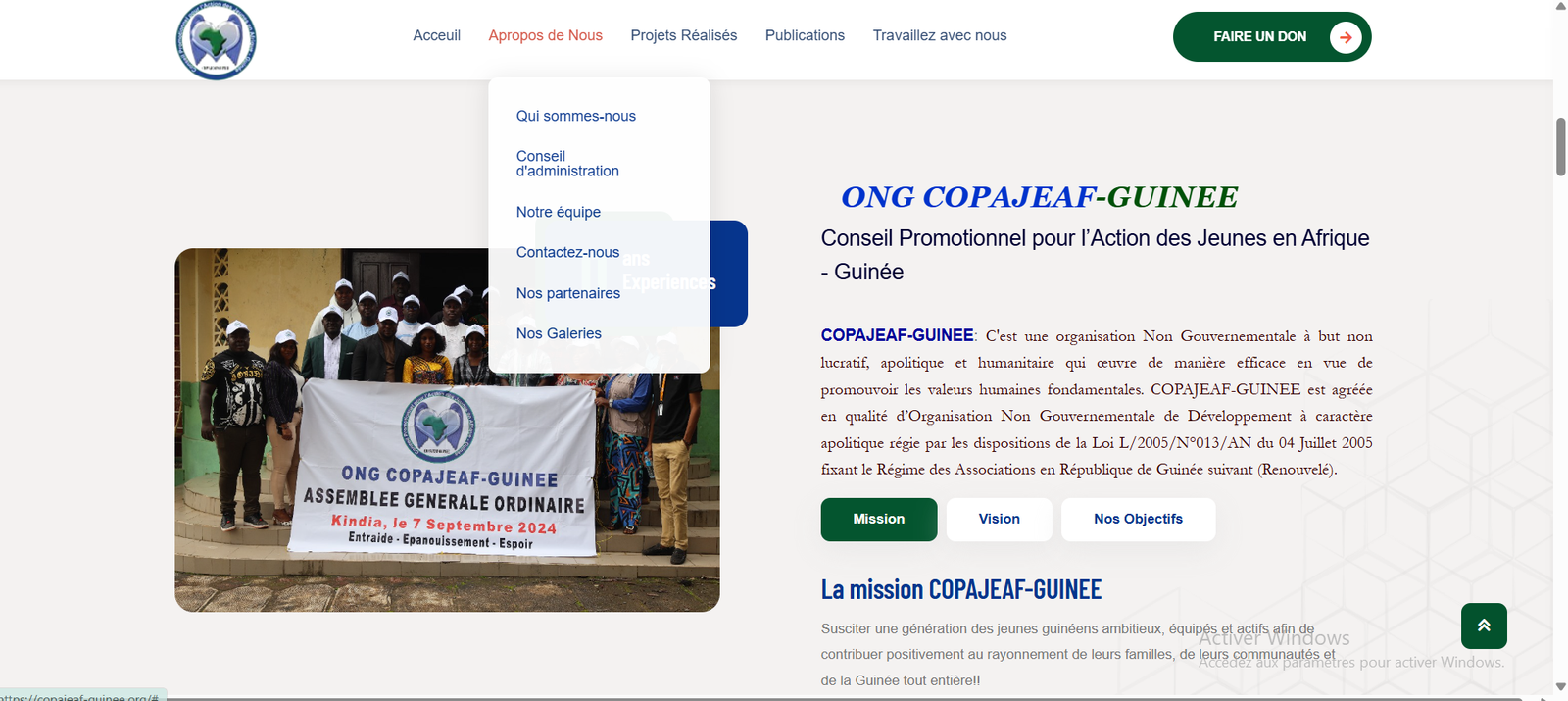Click the page vertical scrollbar thumb
The image size is (1568, 701).
pos(1560,147)
